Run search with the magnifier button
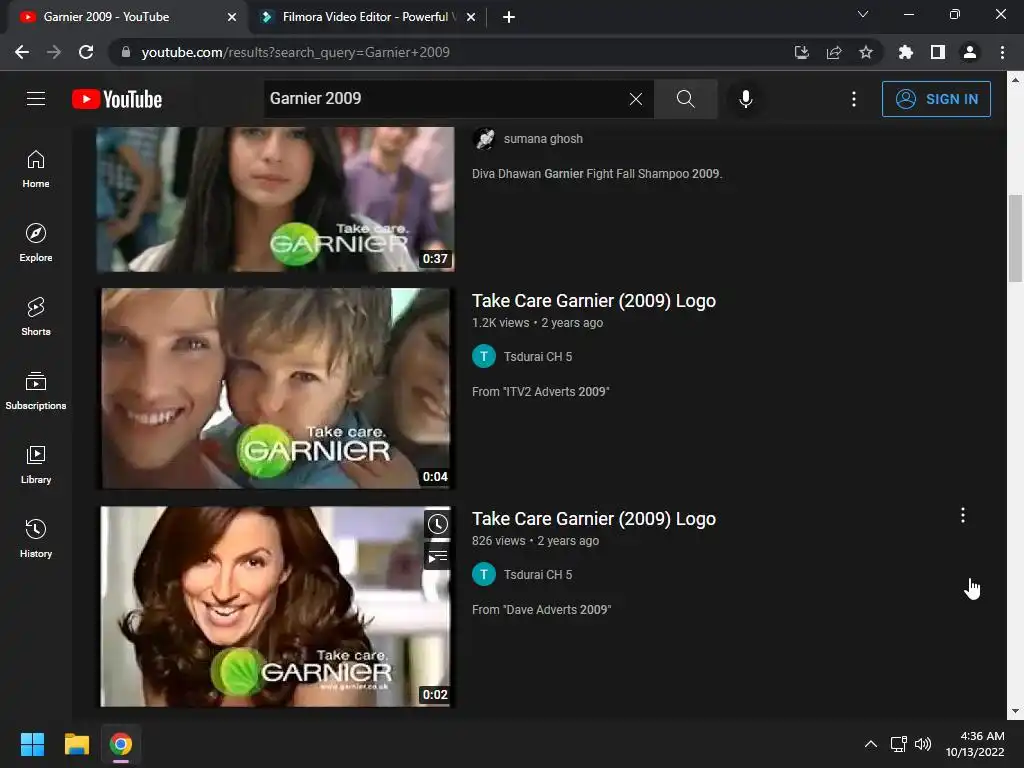The image size is (1024, 768). [x=685, y=99]
